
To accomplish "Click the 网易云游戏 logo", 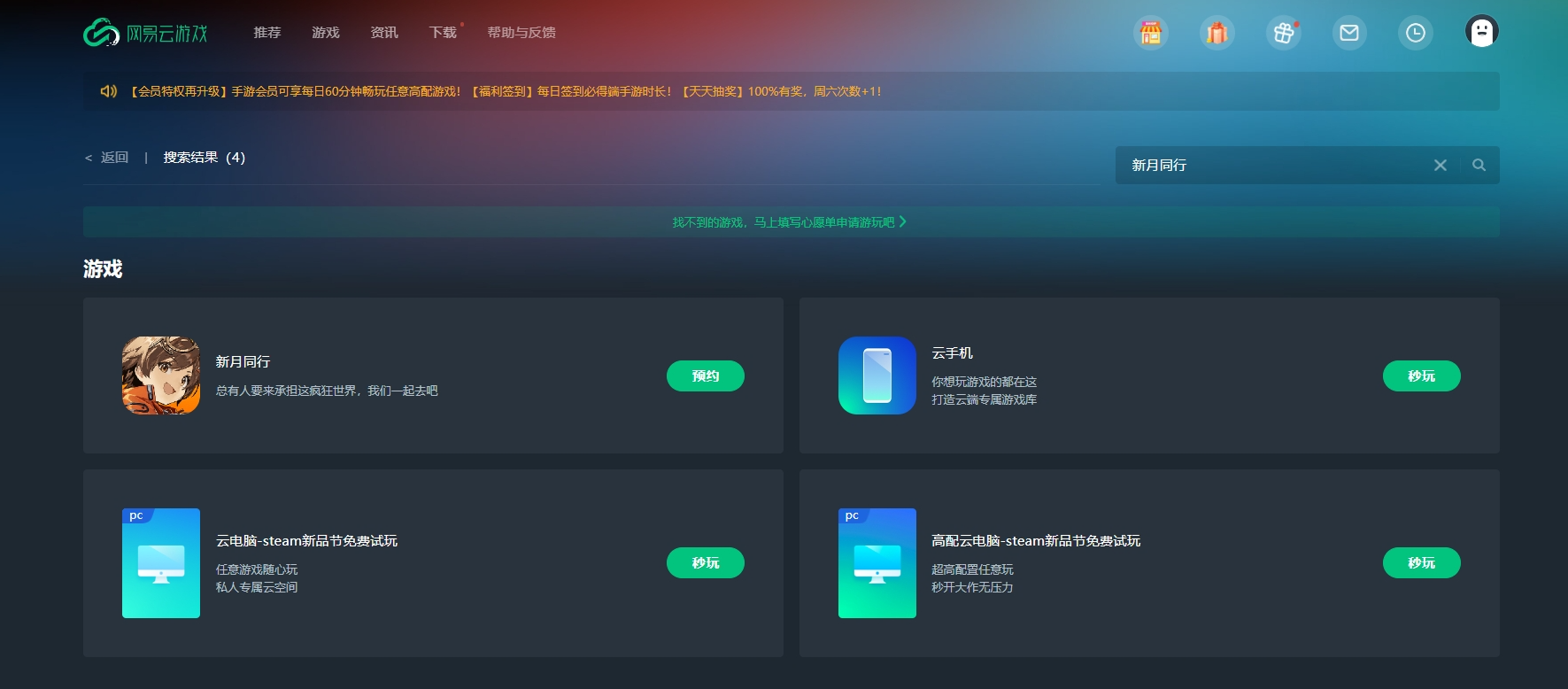I will click(145, 33).
